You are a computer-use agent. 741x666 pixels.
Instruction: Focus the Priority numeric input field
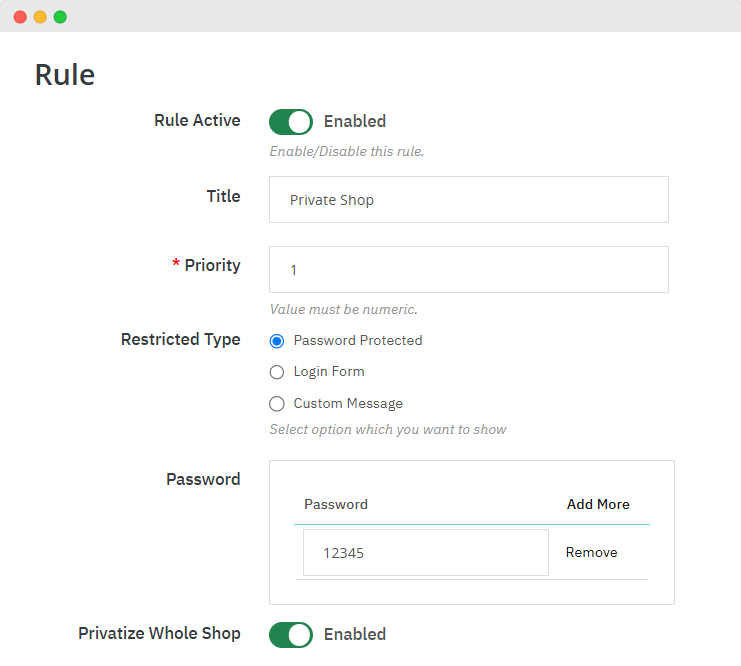[x=468, y=270]
